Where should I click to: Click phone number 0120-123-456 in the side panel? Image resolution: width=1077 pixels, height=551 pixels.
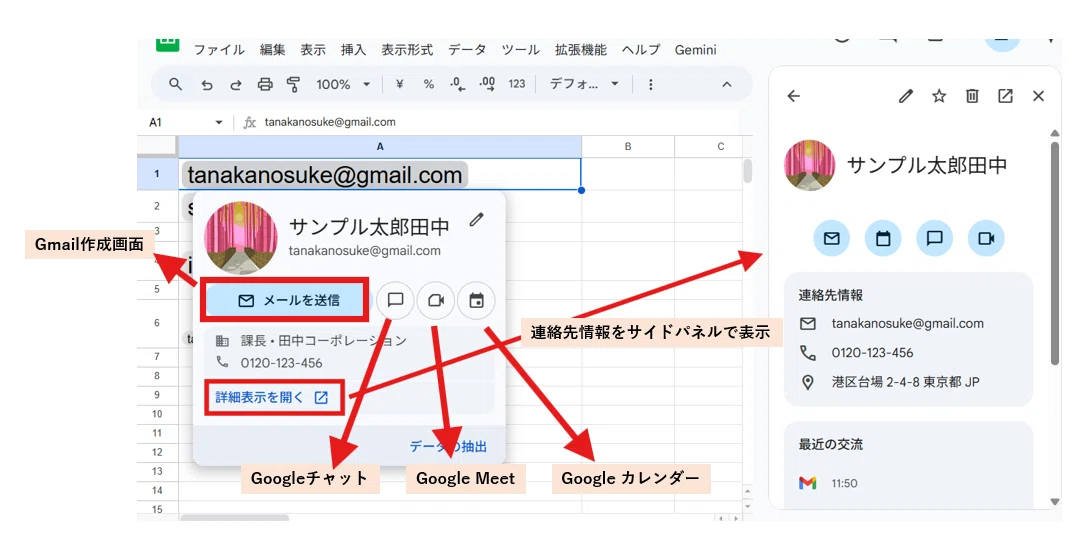point(872,353)
